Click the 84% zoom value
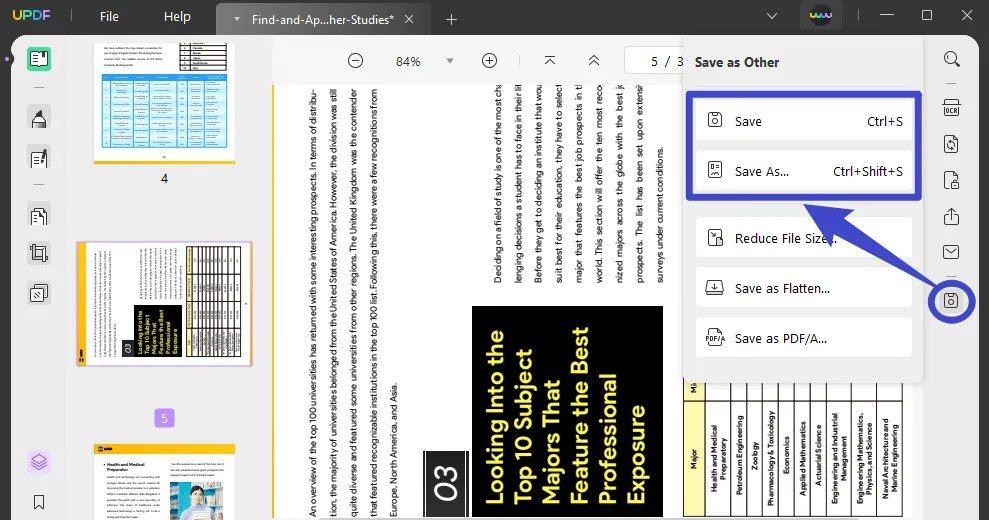Viewport: 989px width, 520px height. tap(408, 61)
